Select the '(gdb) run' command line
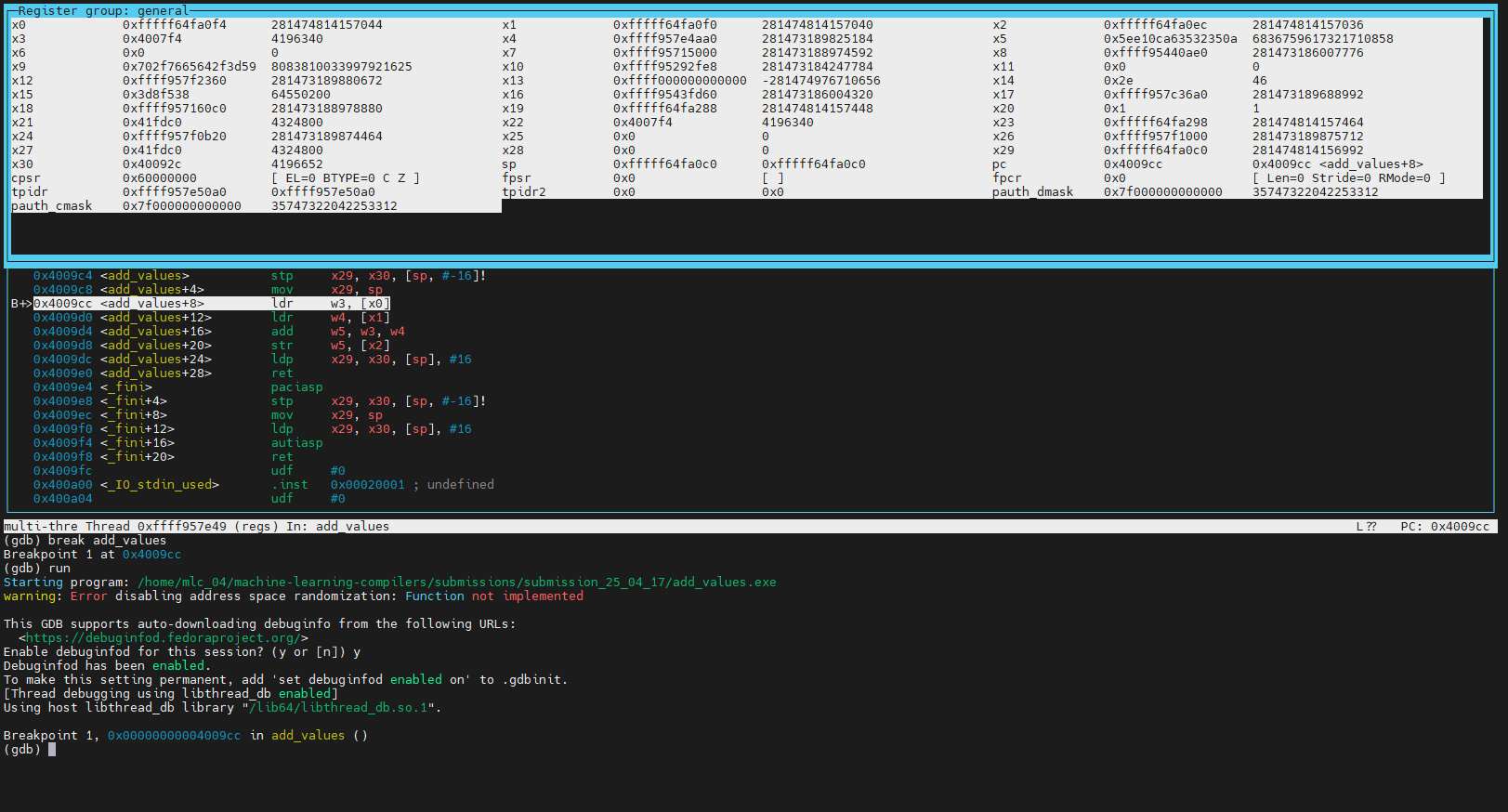This screenshot has width=1508, height=812. click(x=37, y=569)
